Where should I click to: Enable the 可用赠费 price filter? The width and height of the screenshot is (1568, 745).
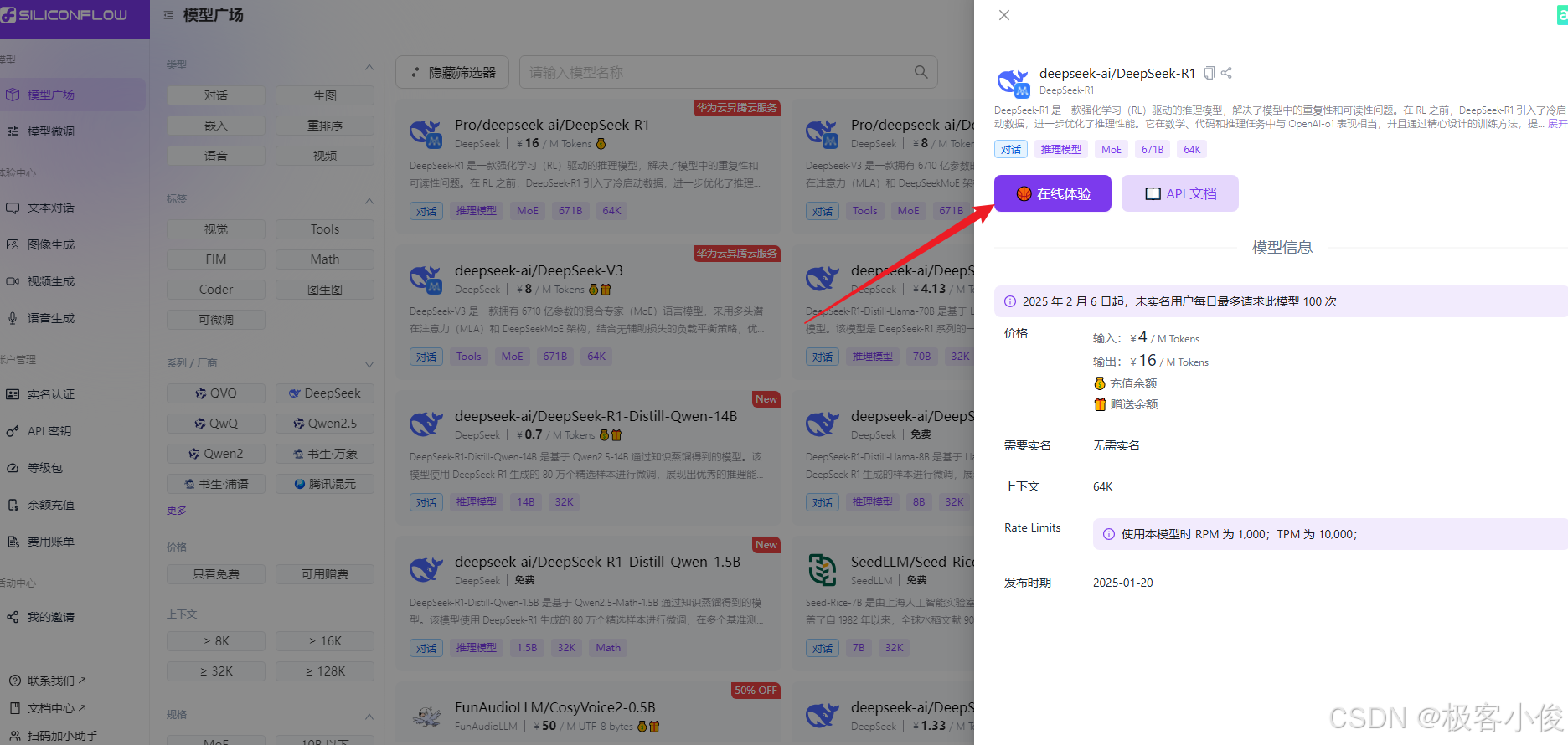[325, 574]
